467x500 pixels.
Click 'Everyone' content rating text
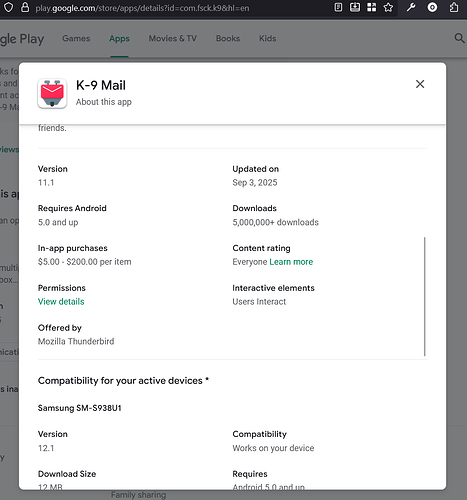pyautogui.click(x=250, y=262)
